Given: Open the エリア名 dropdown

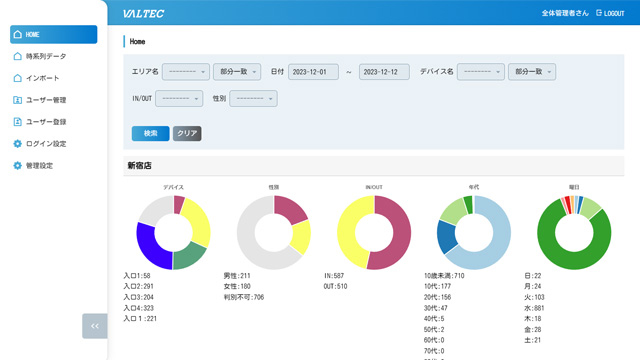Looking at the screenshot, I should (186, 72).
